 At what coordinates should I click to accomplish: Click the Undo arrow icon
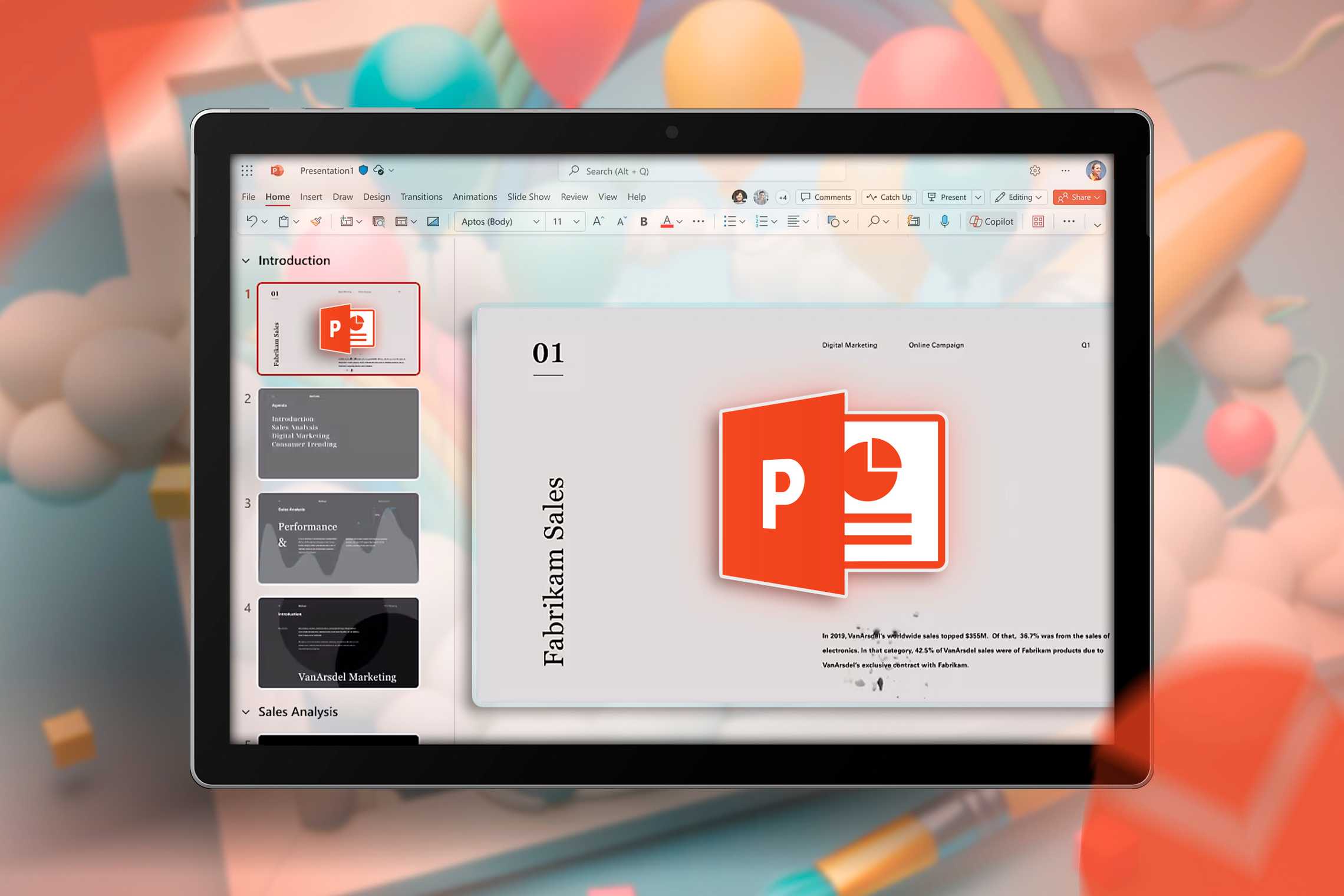click(252, 221)
